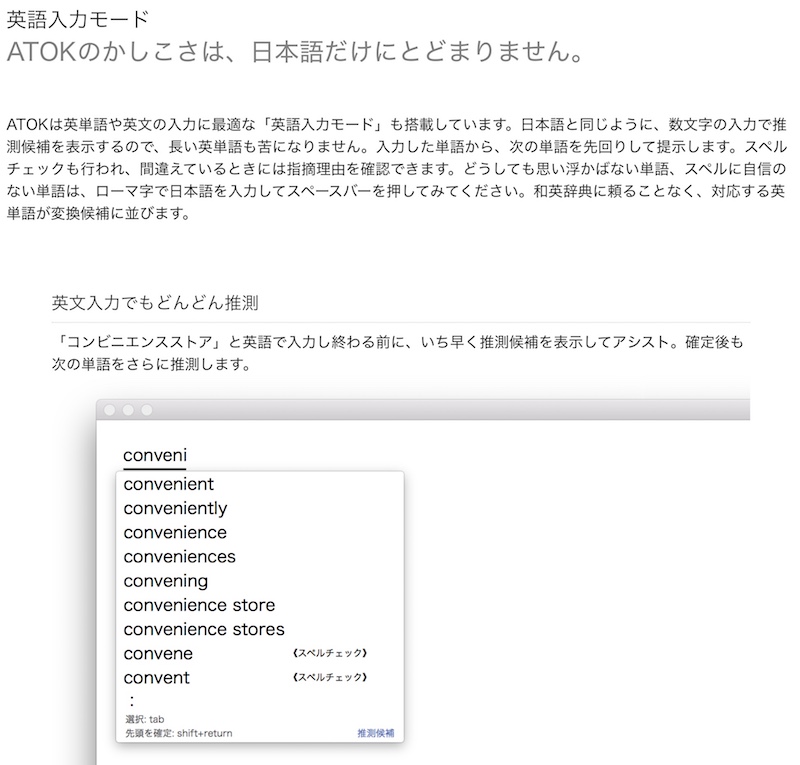Pick 'convene' spell-check candidate
Viewport: 800px width, 765px height.
(x=158, y=654)
